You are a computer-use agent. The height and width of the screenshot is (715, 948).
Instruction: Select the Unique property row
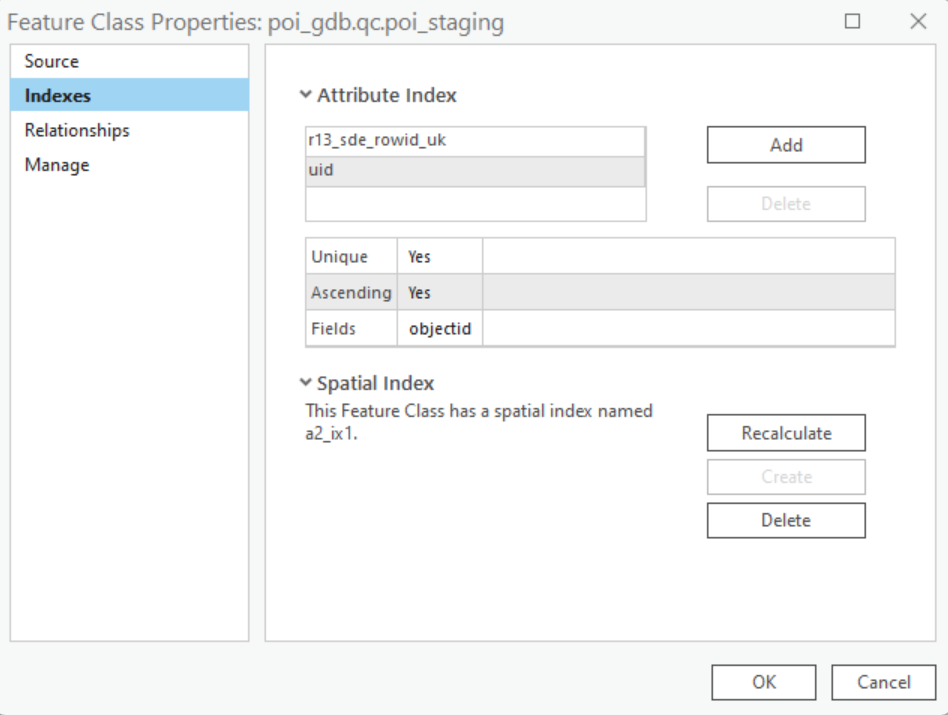point(600,257)
